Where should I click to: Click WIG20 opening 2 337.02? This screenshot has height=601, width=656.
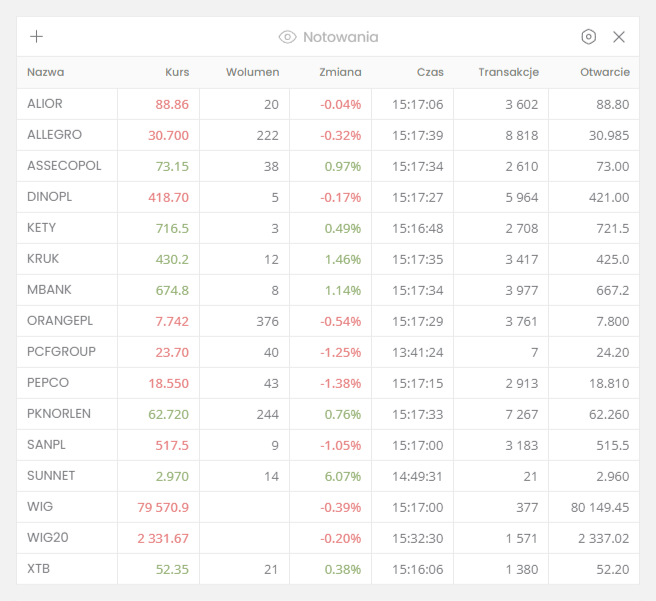click(x=604, y=538)
